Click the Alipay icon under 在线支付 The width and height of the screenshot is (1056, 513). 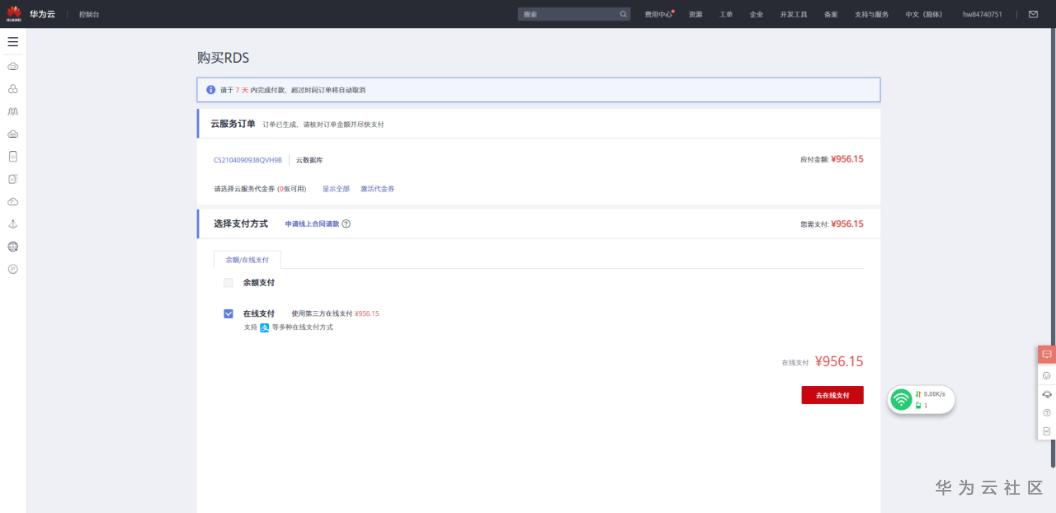click(x=265, y=327)
